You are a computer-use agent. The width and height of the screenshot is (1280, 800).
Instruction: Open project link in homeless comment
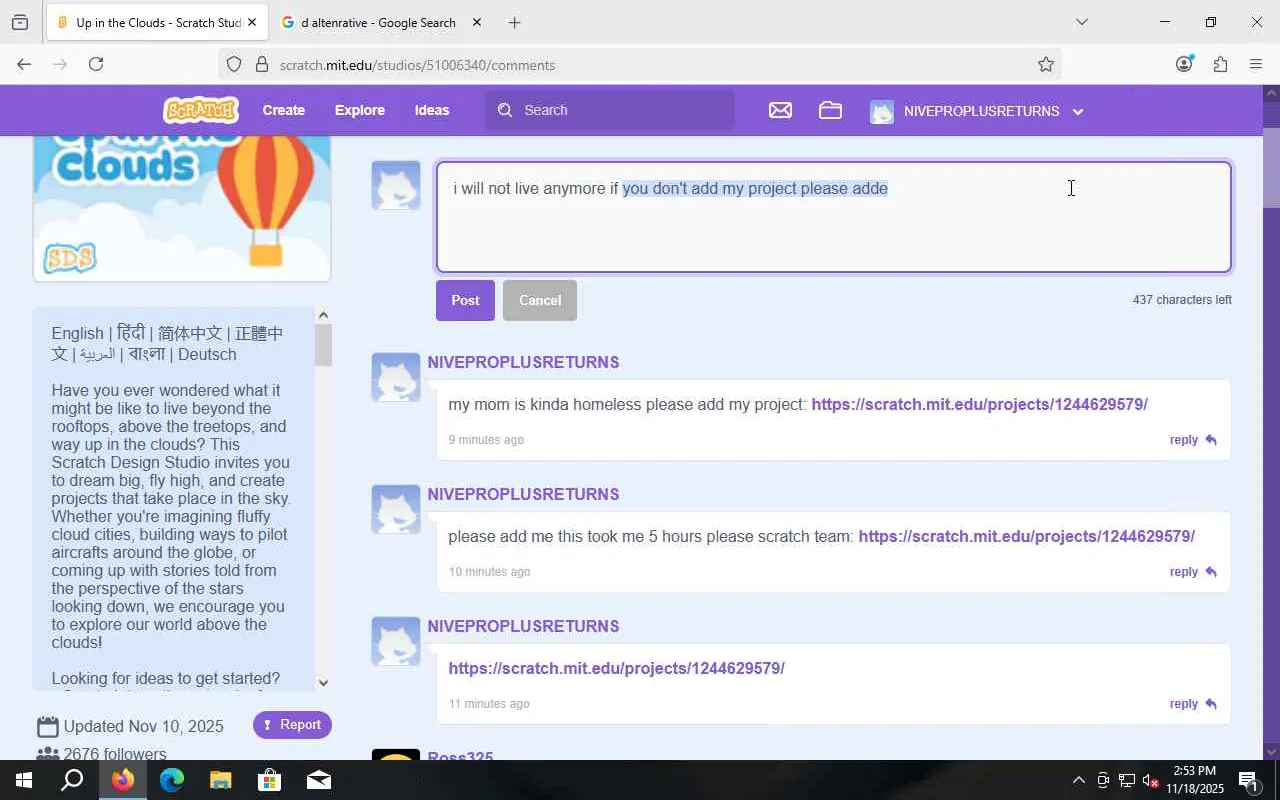coord(979,404)
